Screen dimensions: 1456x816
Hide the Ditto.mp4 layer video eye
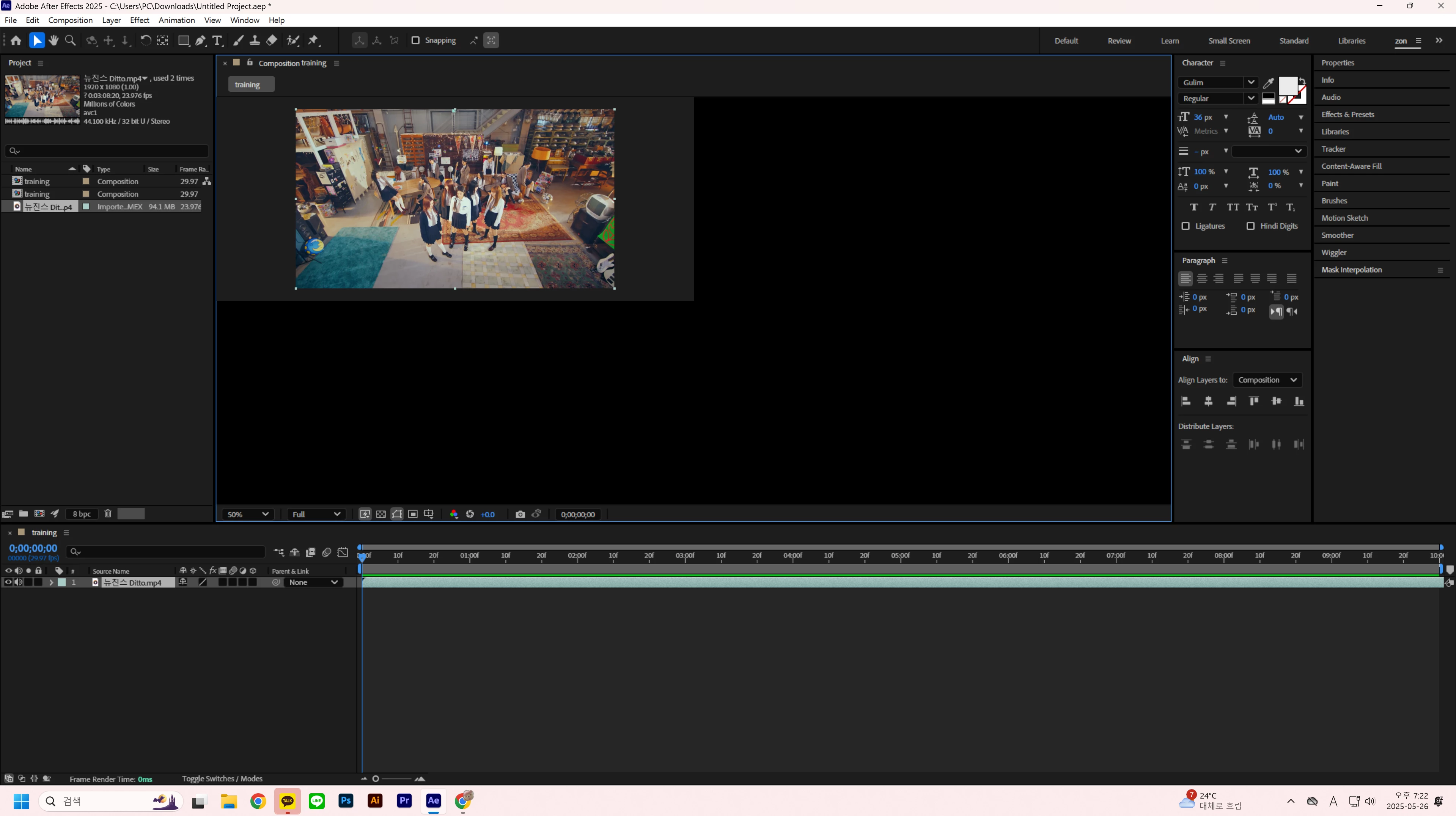[x=8, y=583]
